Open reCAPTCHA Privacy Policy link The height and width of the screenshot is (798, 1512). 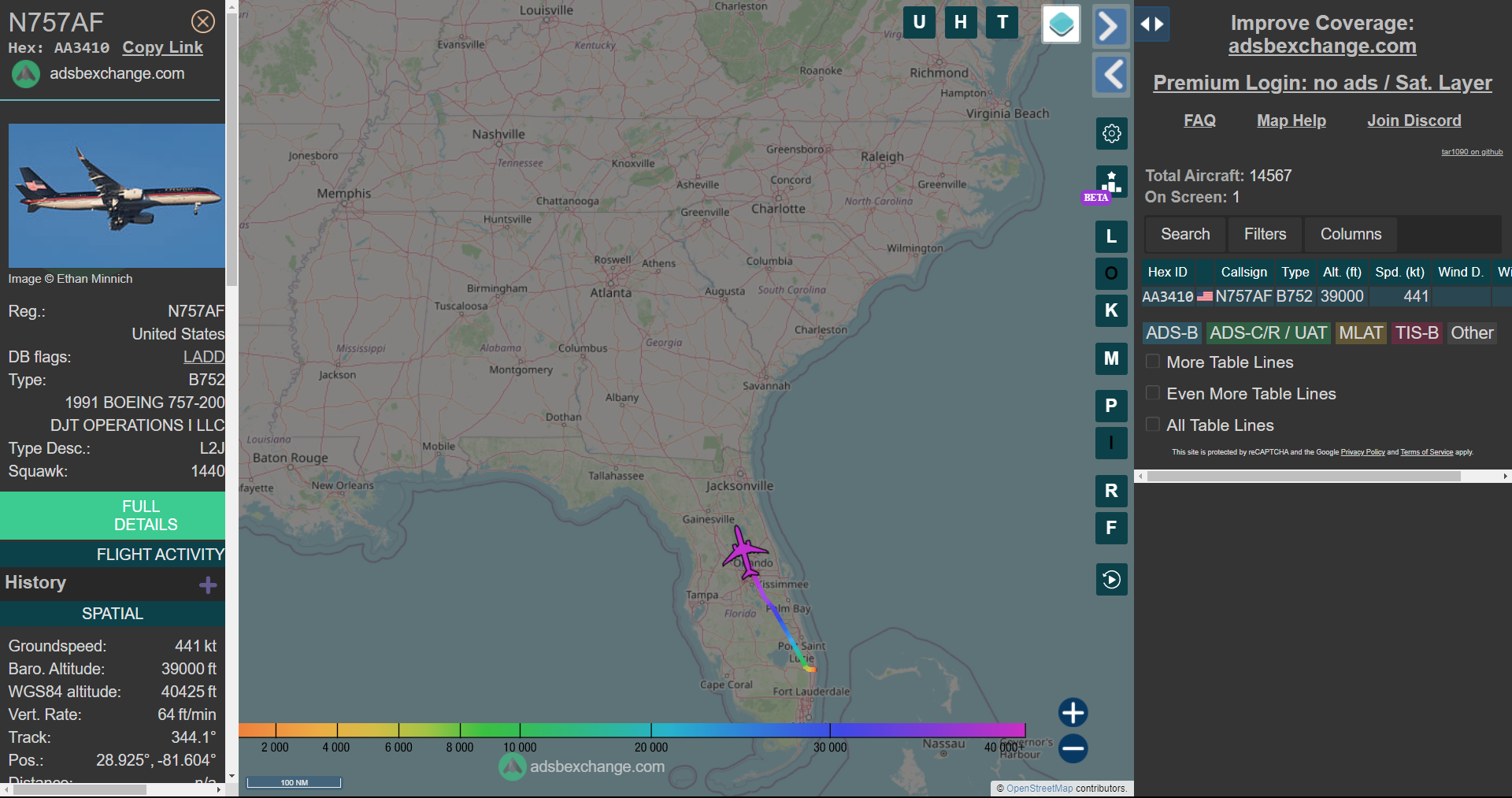1362,452
